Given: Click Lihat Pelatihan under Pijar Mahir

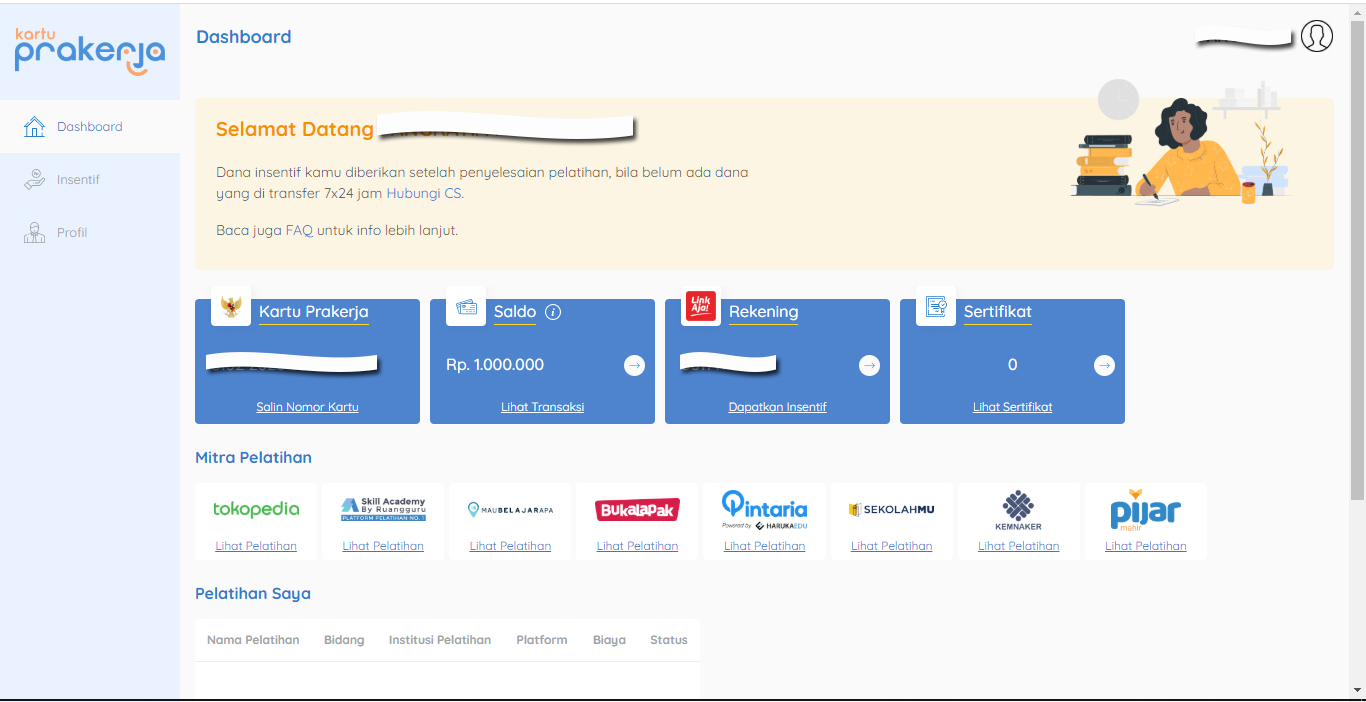Looking at the screenshot, I should pyautogui.click(x=1145, y=546).
